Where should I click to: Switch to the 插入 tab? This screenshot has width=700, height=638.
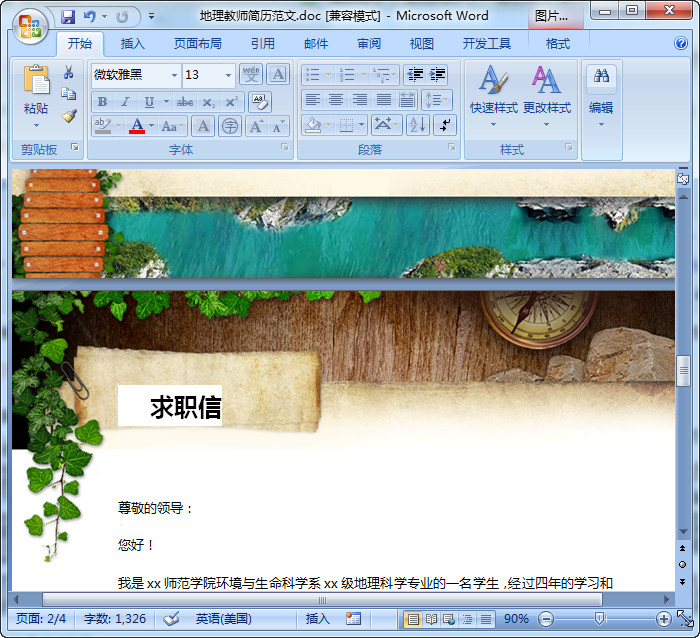click(x=133, y=44)
